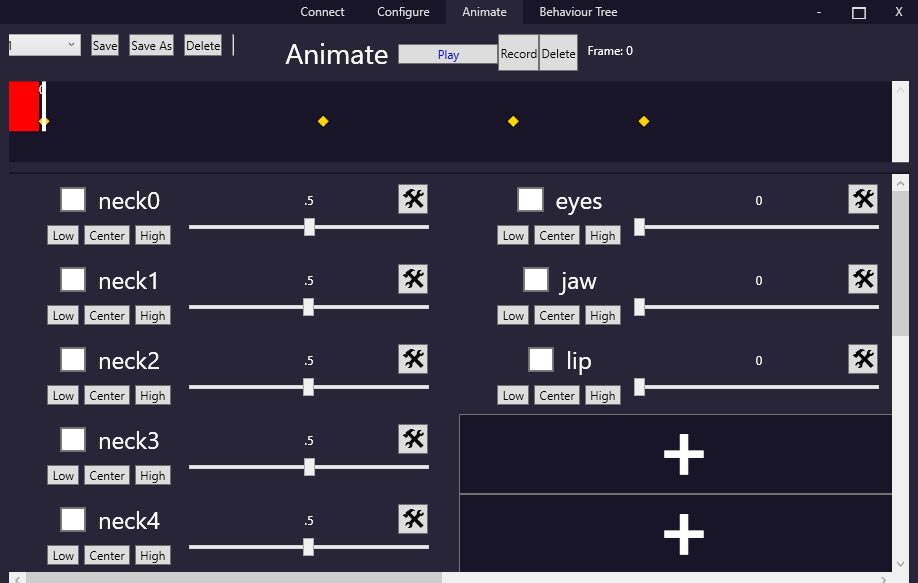Set neck0 to Low

point(63,235)
